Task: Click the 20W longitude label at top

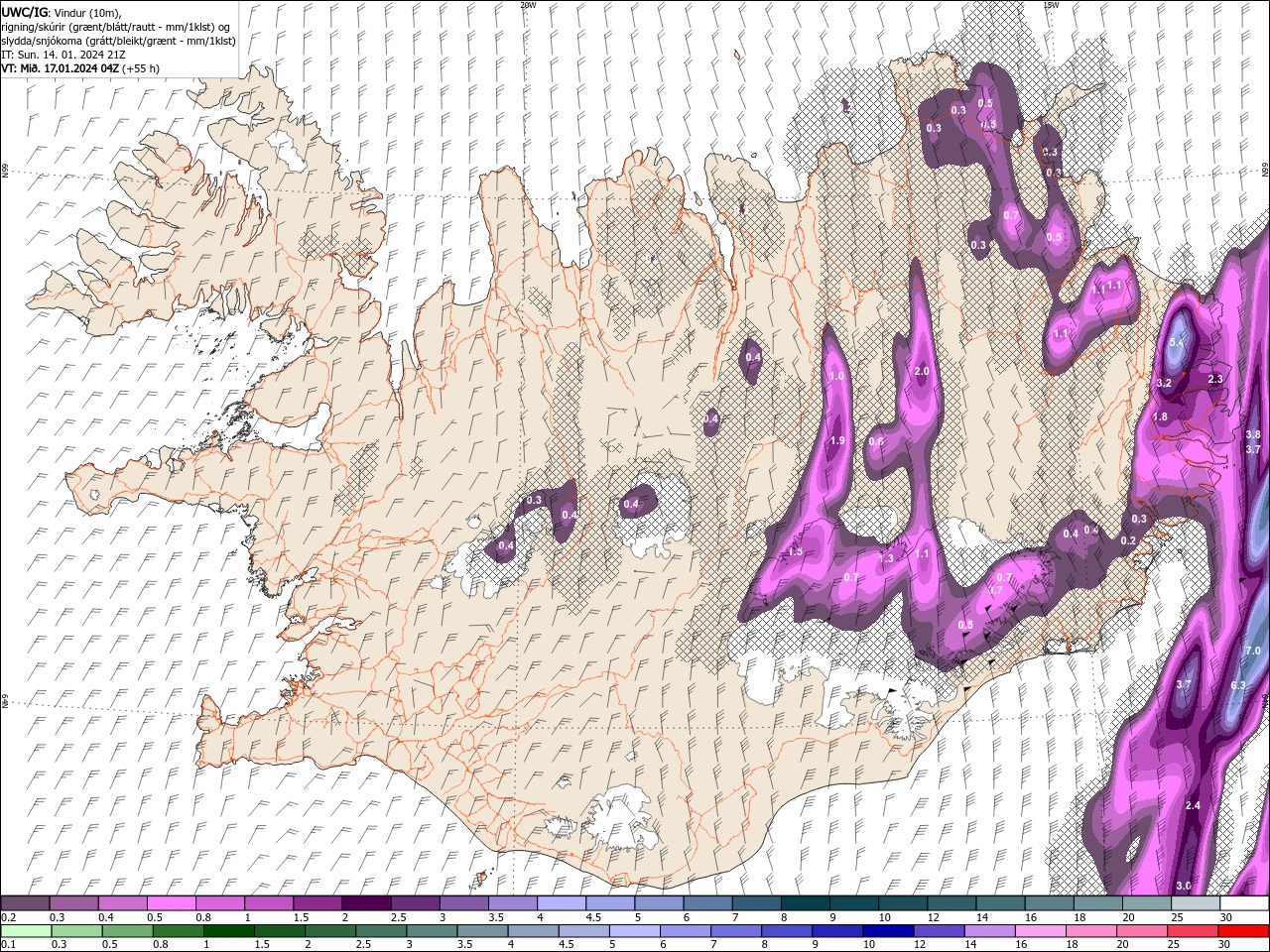Action: pos(528,5)
